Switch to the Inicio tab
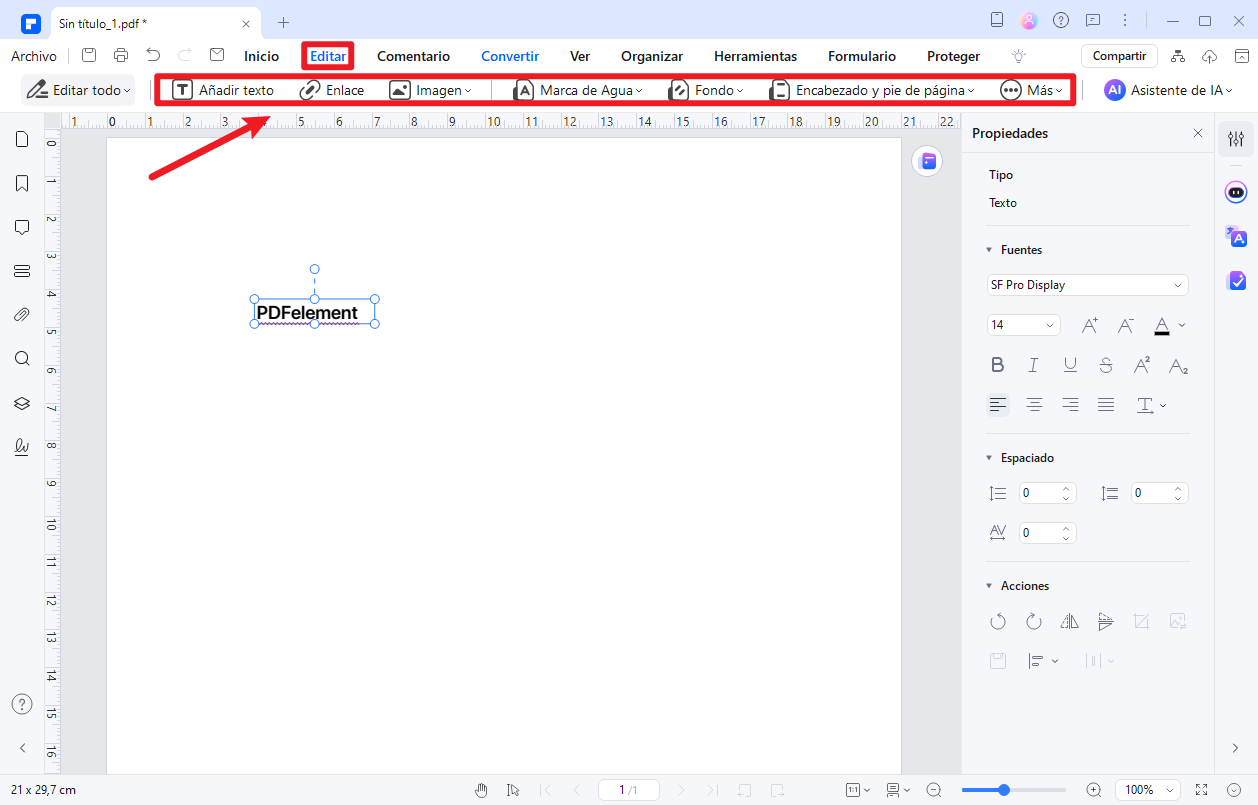The height and width of the screenshot is (805, 1258). (x=262, y=56)
